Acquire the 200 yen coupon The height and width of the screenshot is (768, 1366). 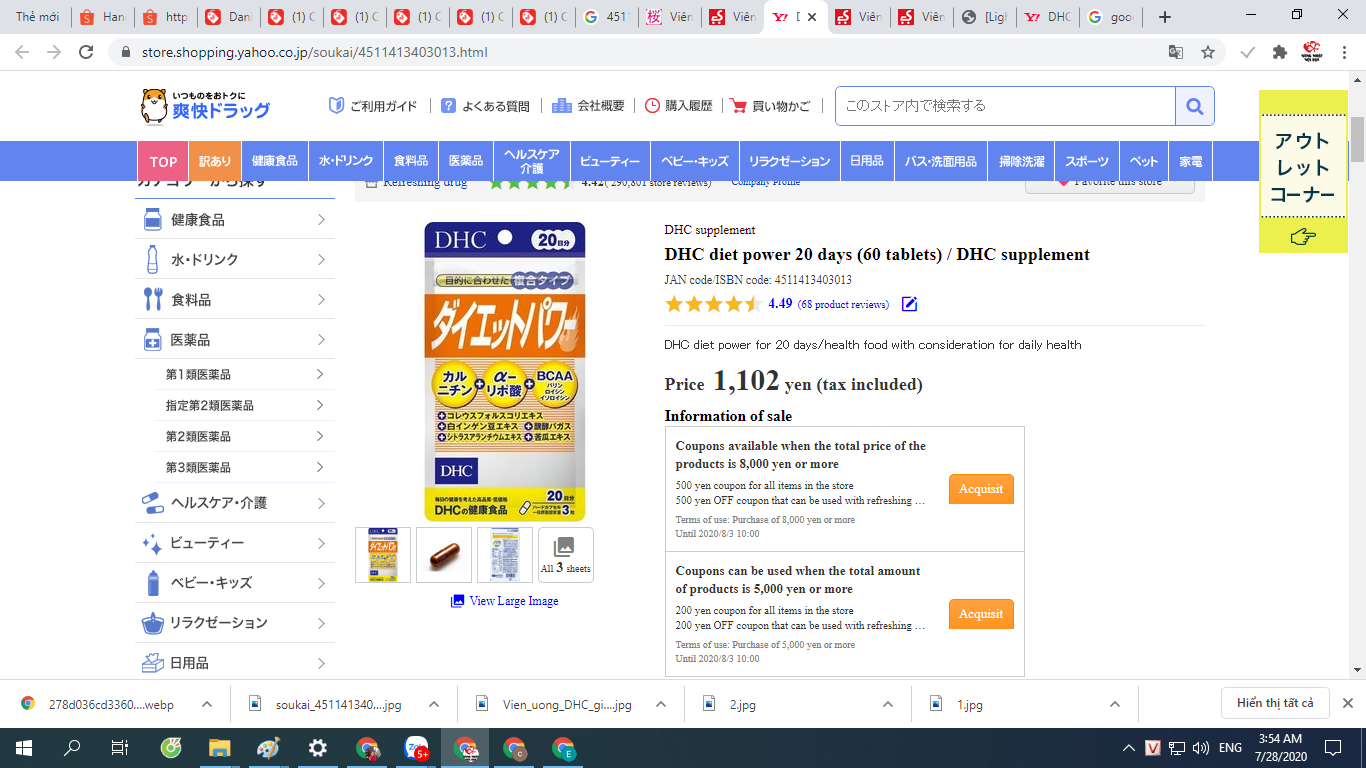click(x=981, y=614)
